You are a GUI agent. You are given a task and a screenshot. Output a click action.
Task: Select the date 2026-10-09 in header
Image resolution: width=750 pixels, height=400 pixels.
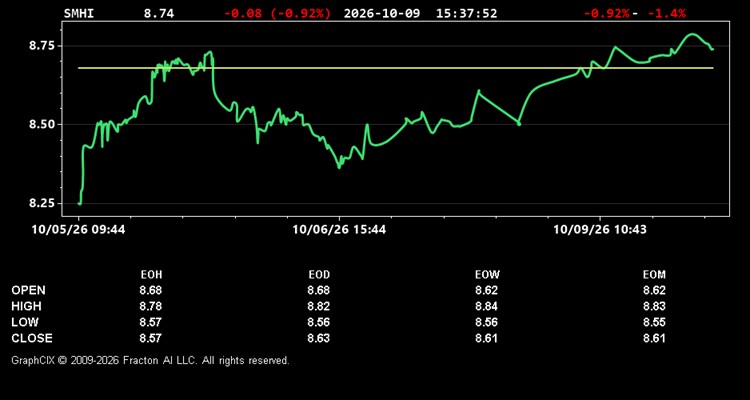(x=382, y=13)
